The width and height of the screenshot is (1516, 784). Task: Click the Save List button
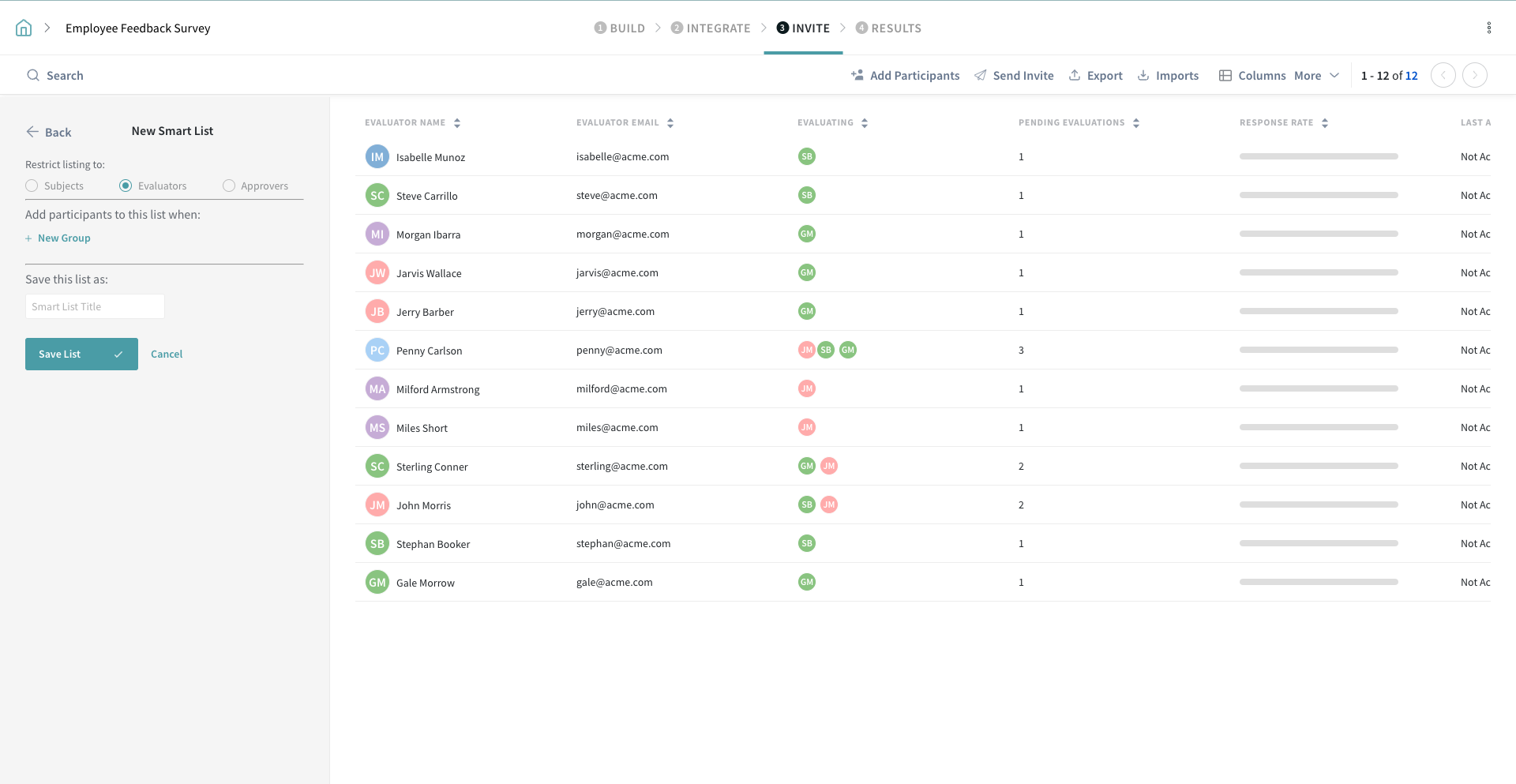(81, 354)
